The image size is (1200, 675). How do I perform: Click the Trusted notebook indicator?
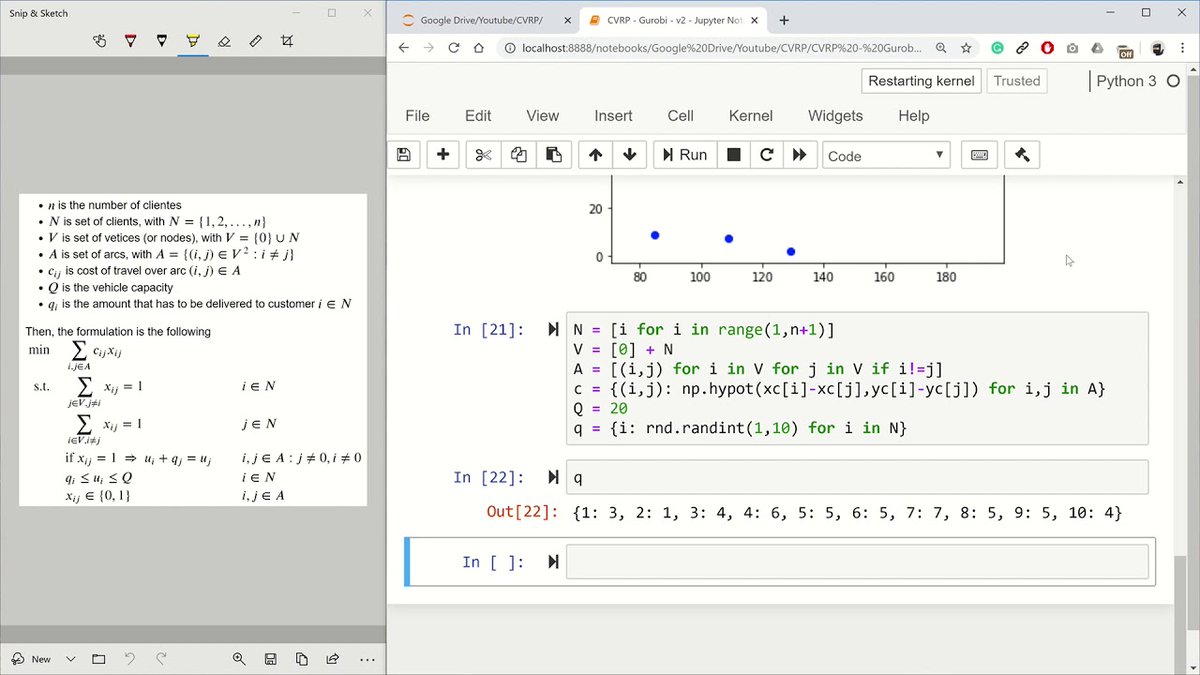coord(1017,81)
